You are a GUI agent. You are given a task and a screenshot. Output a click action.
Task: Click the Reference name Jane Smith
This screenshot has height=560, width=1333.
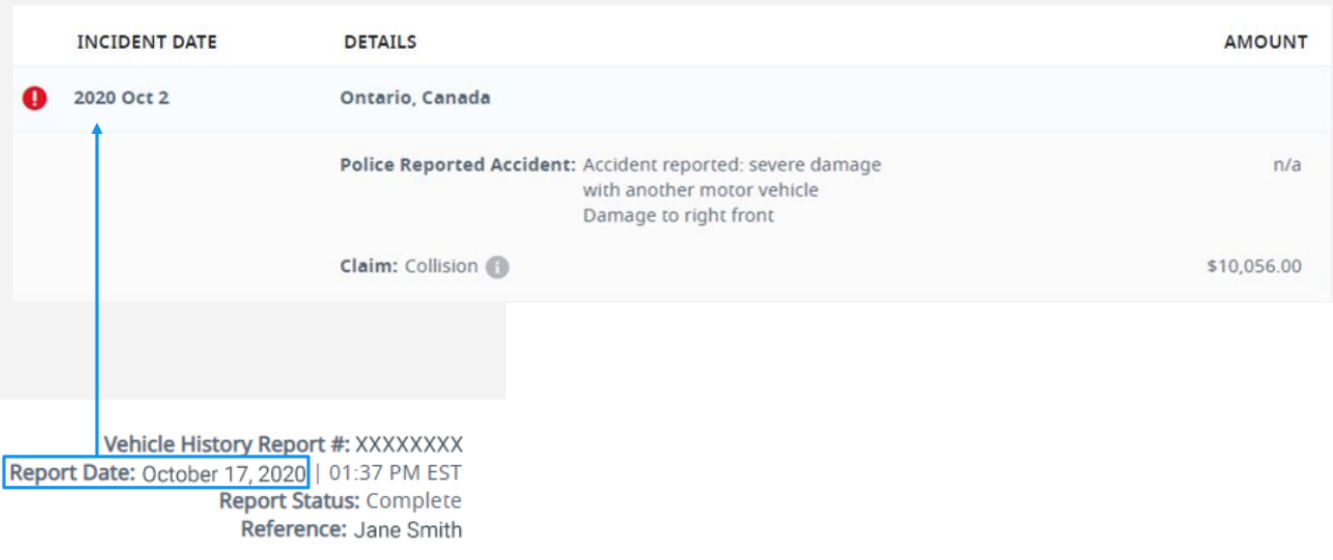pos(407,529)
